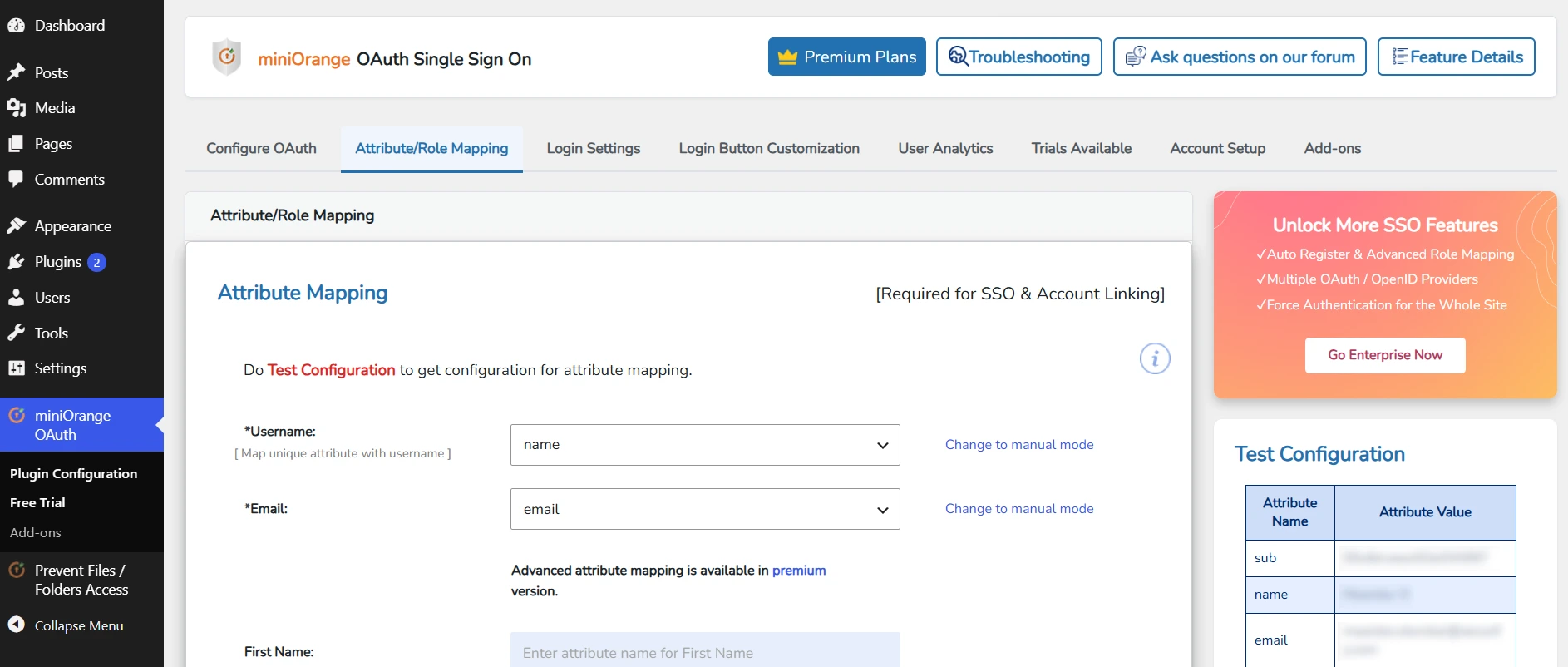1568x667 pixels.
Task: Open the Username attribute dropdown
Action: click(x=705, y=445)
